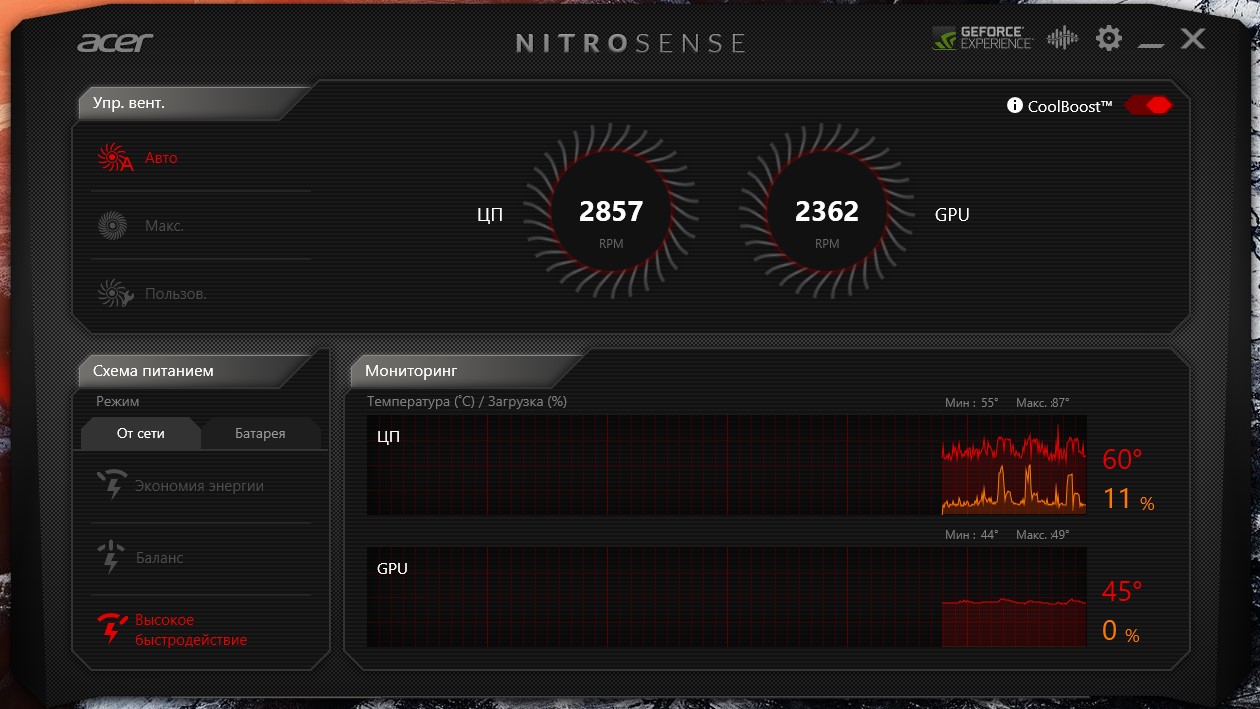
Task: Click the audio equalizer waveform icon
Action: pyautogui.click(x=1062, y=39)
